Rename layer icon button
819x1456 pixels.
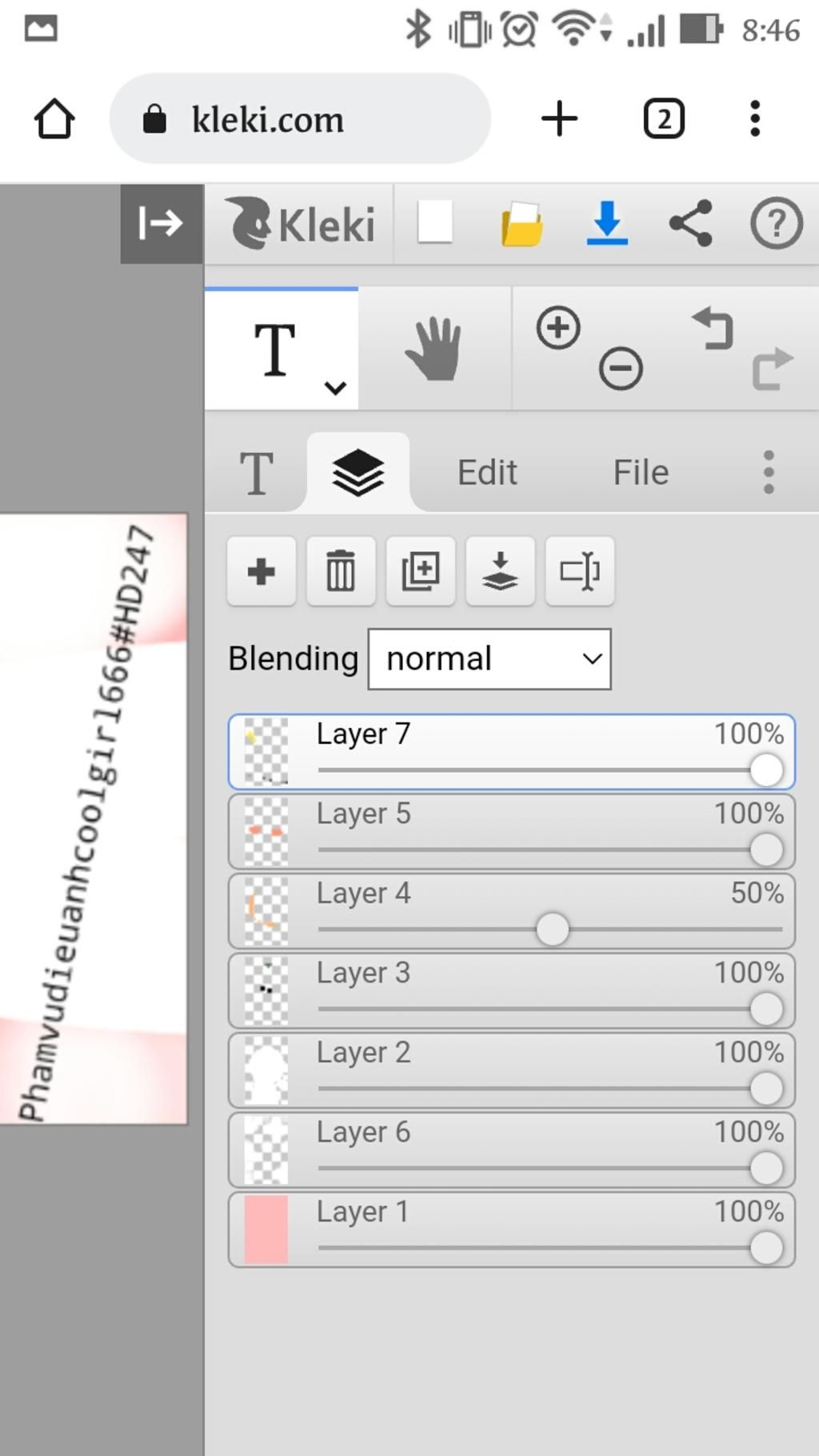pos(580,571)
